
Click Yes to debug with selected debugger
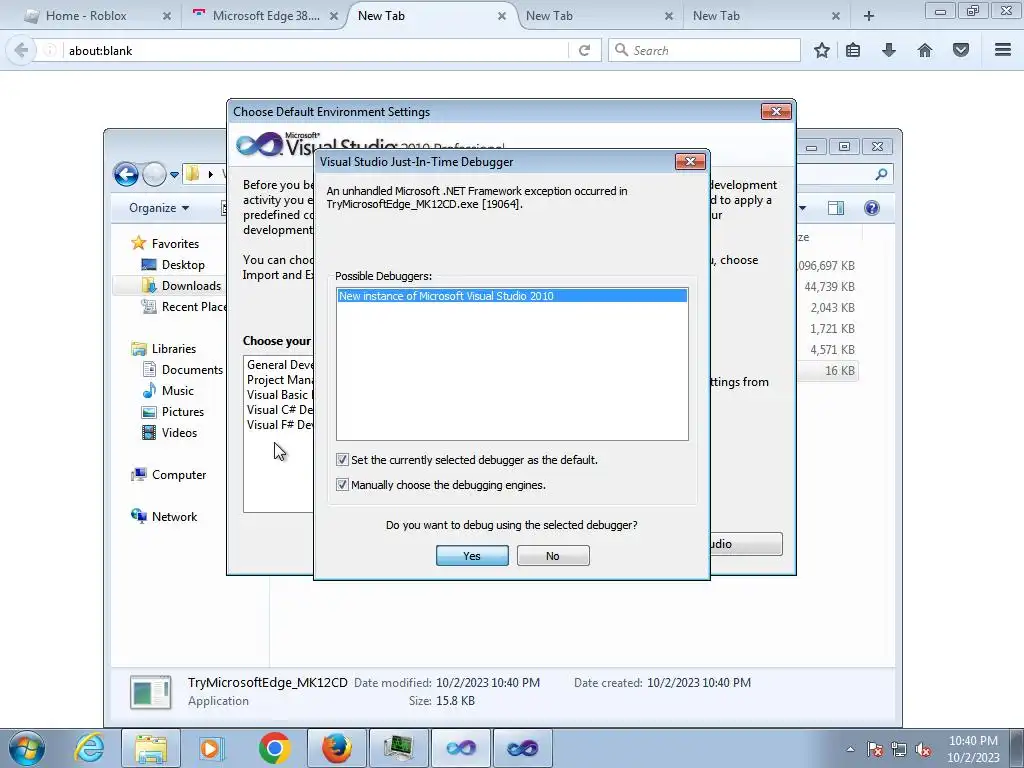(x=472, y=556)
